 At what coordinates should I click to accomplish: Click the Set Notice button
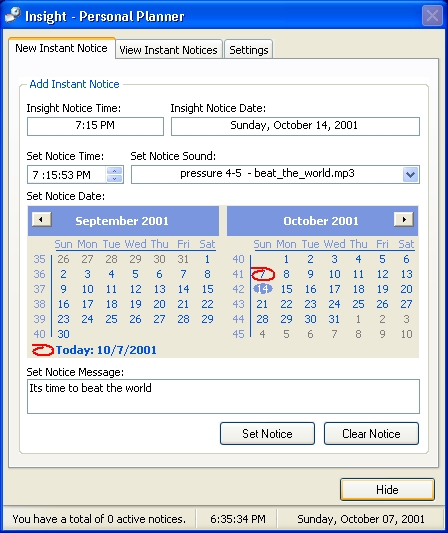tap(267, 433)
